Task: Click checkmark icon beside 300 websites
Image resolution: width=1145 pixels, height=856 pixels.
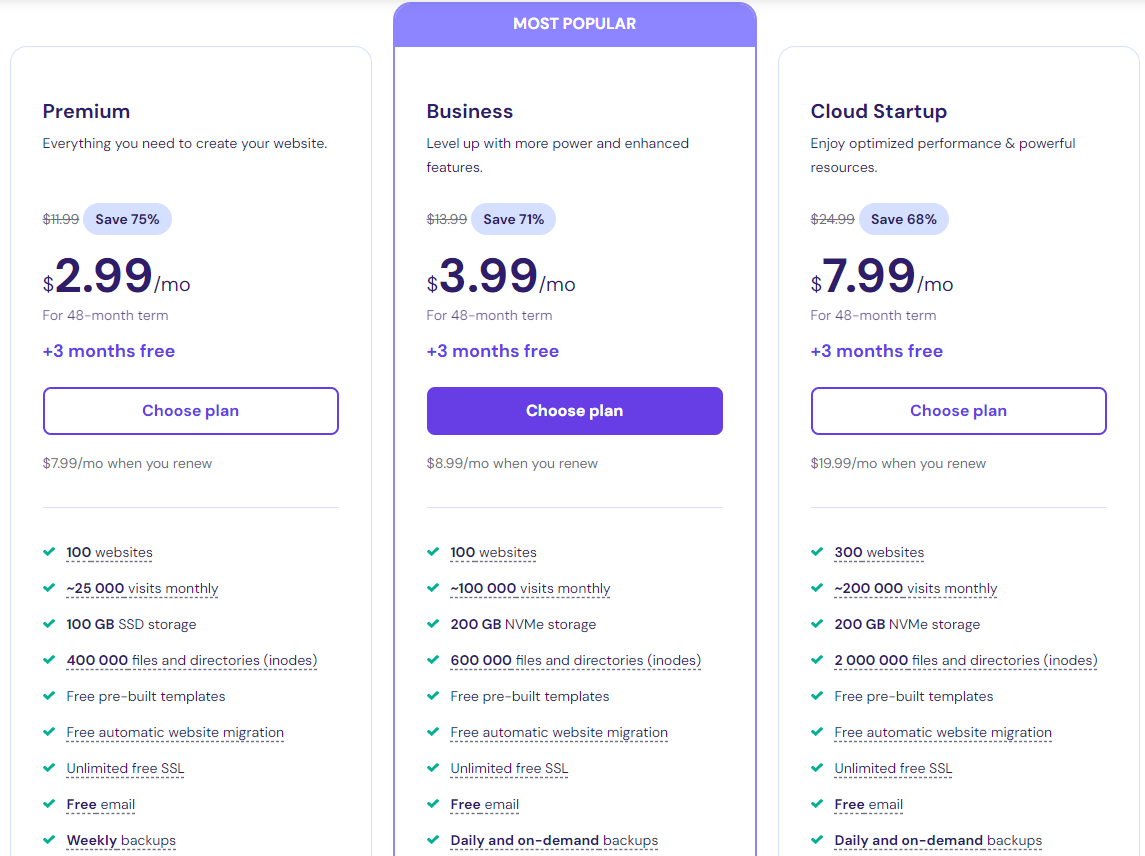Action: click(x=817, y=552)
